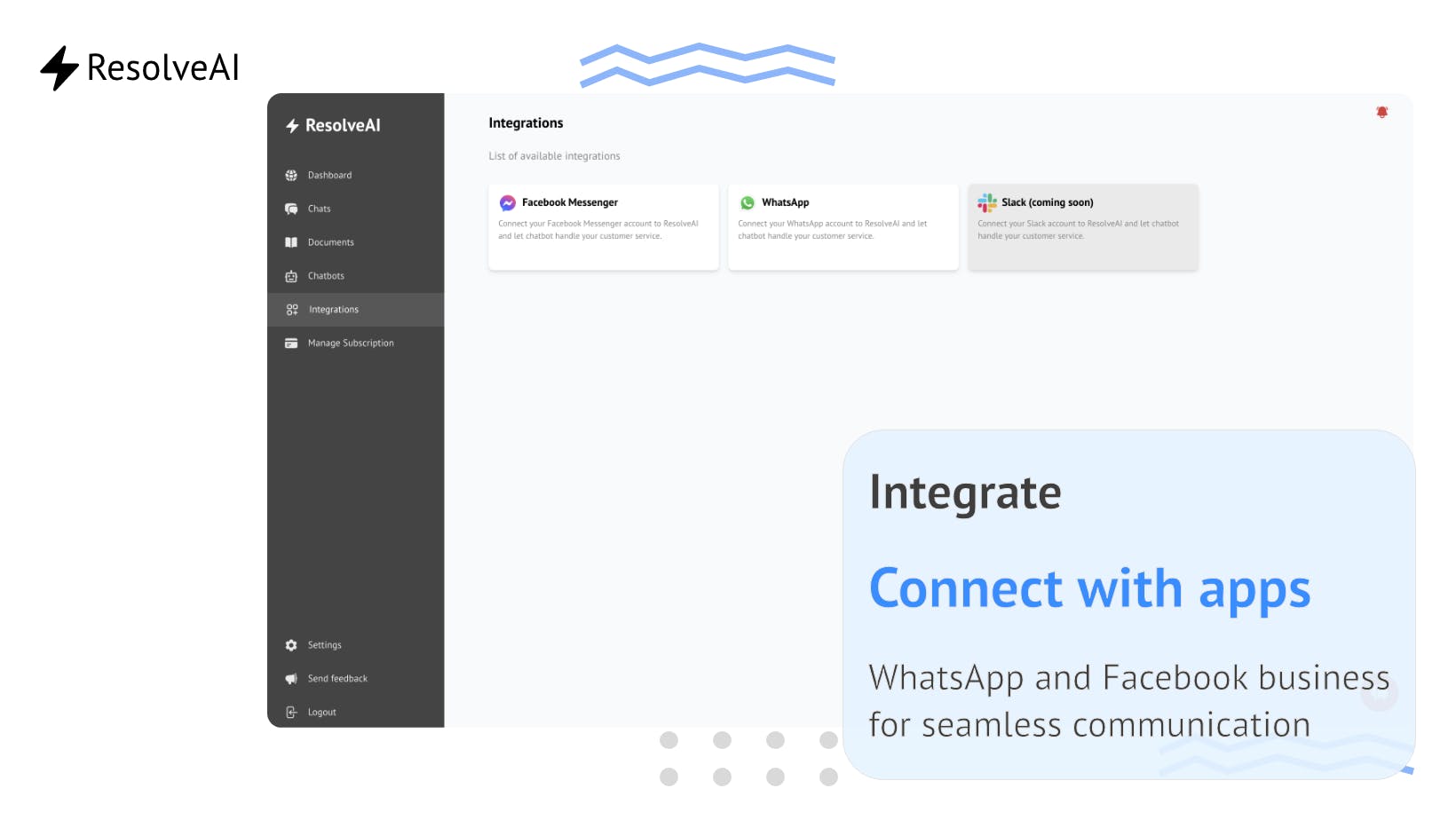The width and height of the screenshot is (1456, 820).
Task: Click the Manage Subscription card icon
Action: point(291,343)
